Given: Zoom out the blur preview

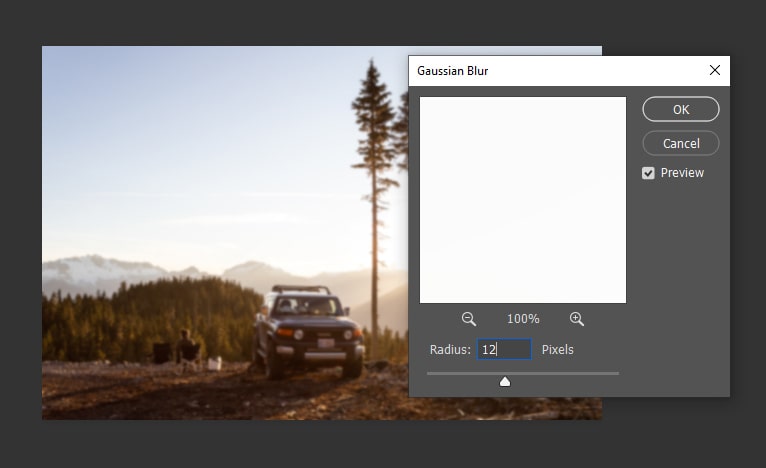Looking at the screenshot, I should pos(468,319).
